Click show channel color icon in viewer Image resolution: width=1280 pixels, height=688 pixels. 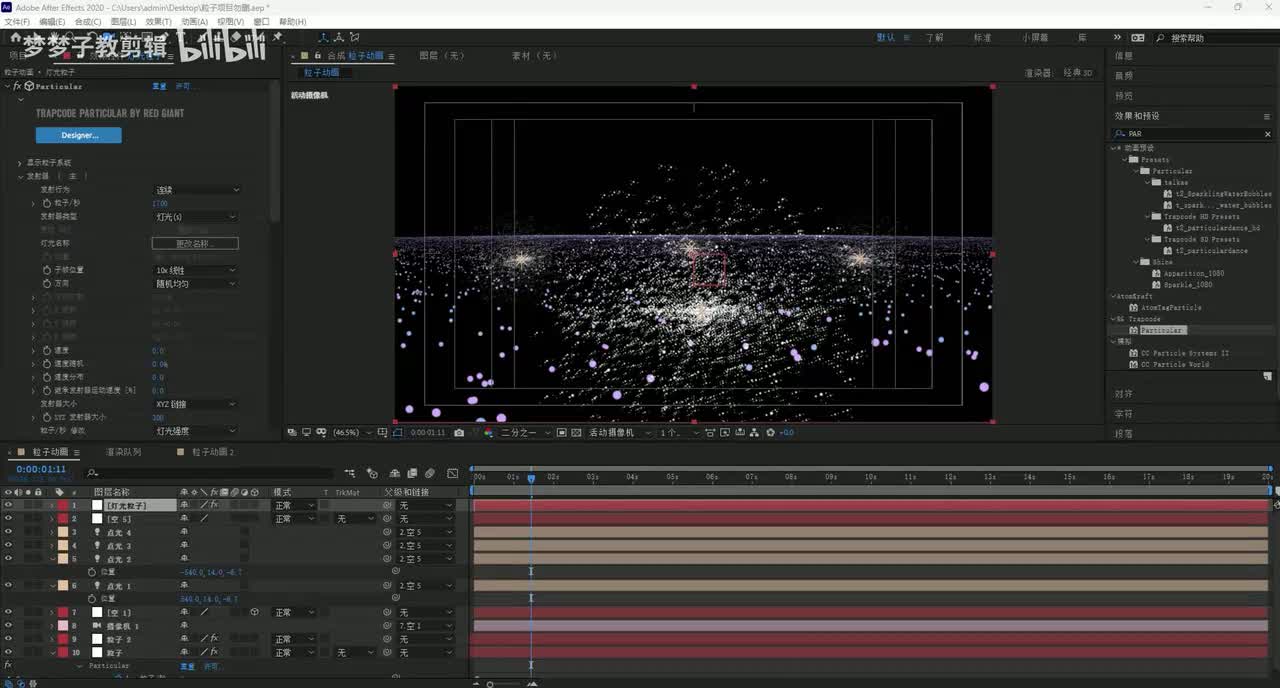[x=489, y=432]
